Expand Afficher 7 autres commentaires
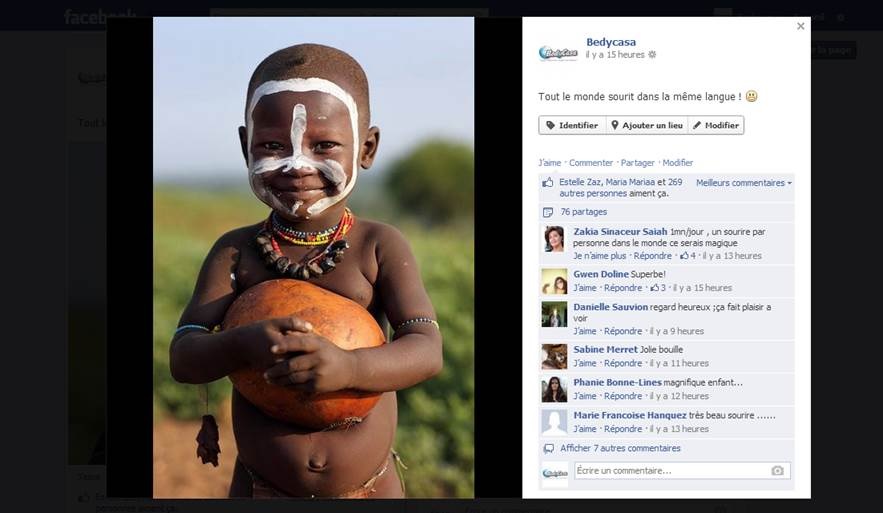 click(x=620, y=449)
